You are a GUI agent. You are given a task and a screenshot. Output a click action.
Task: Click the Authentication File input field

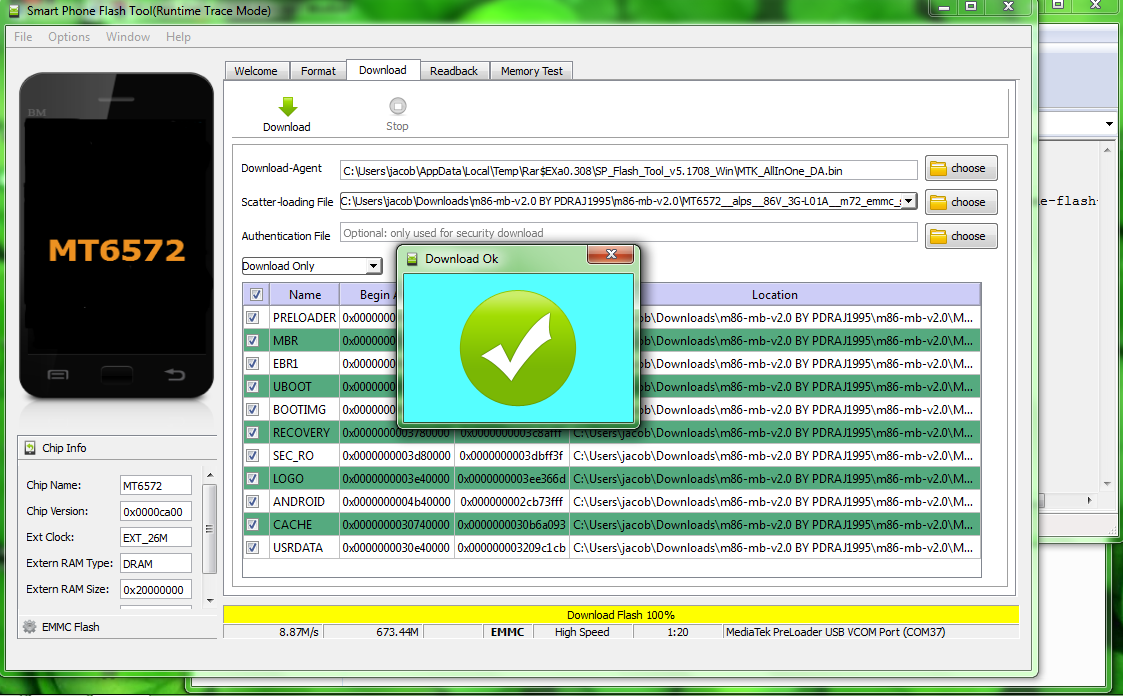628,233
